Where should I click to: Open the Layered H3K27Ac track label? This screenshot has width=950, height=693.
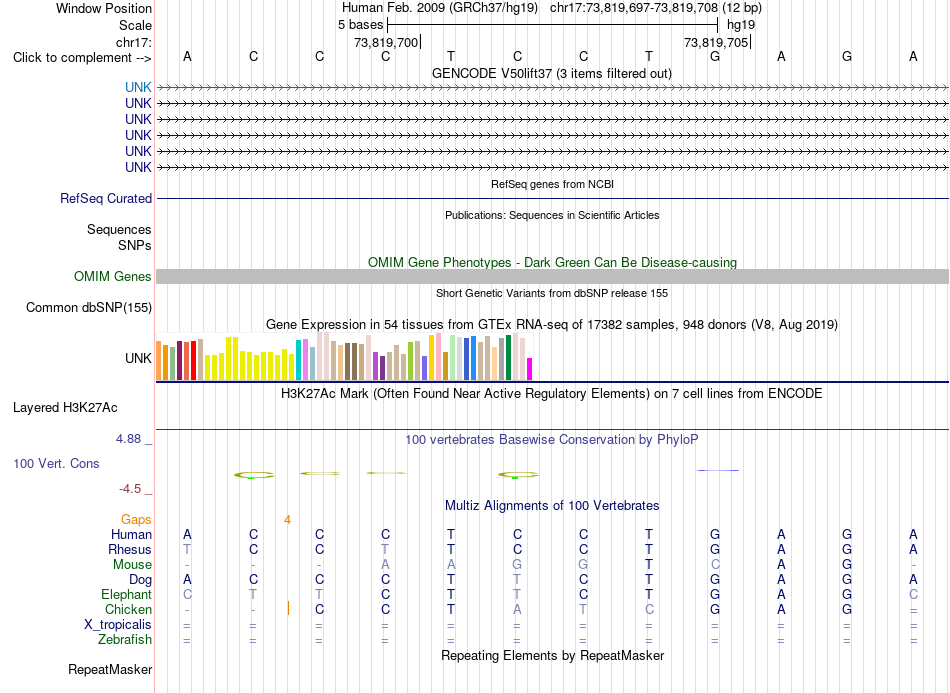pyautogui.click(x=65, y=407)
